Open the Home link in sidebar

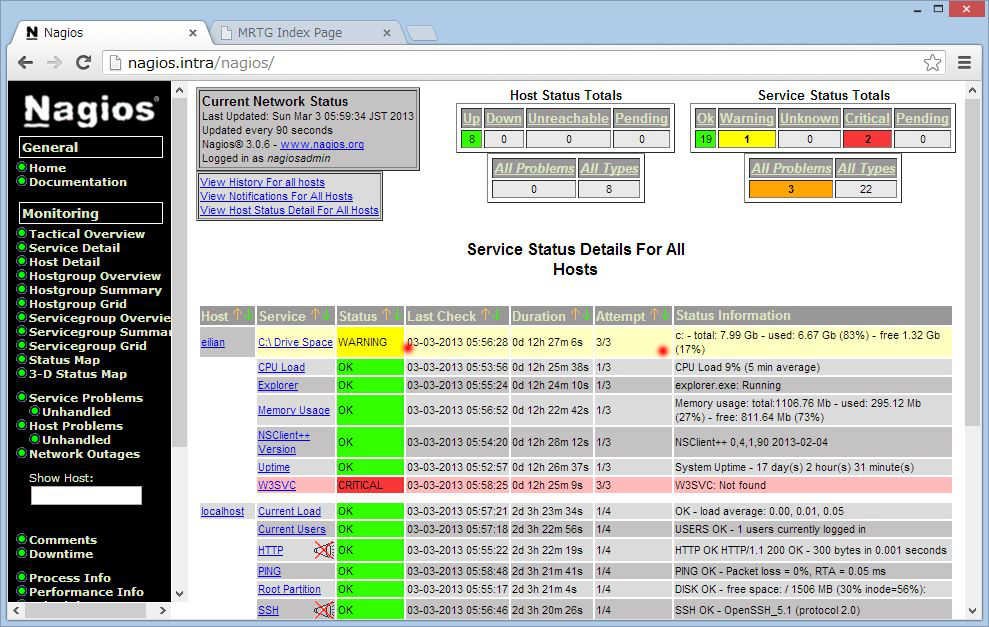point(47,168)
